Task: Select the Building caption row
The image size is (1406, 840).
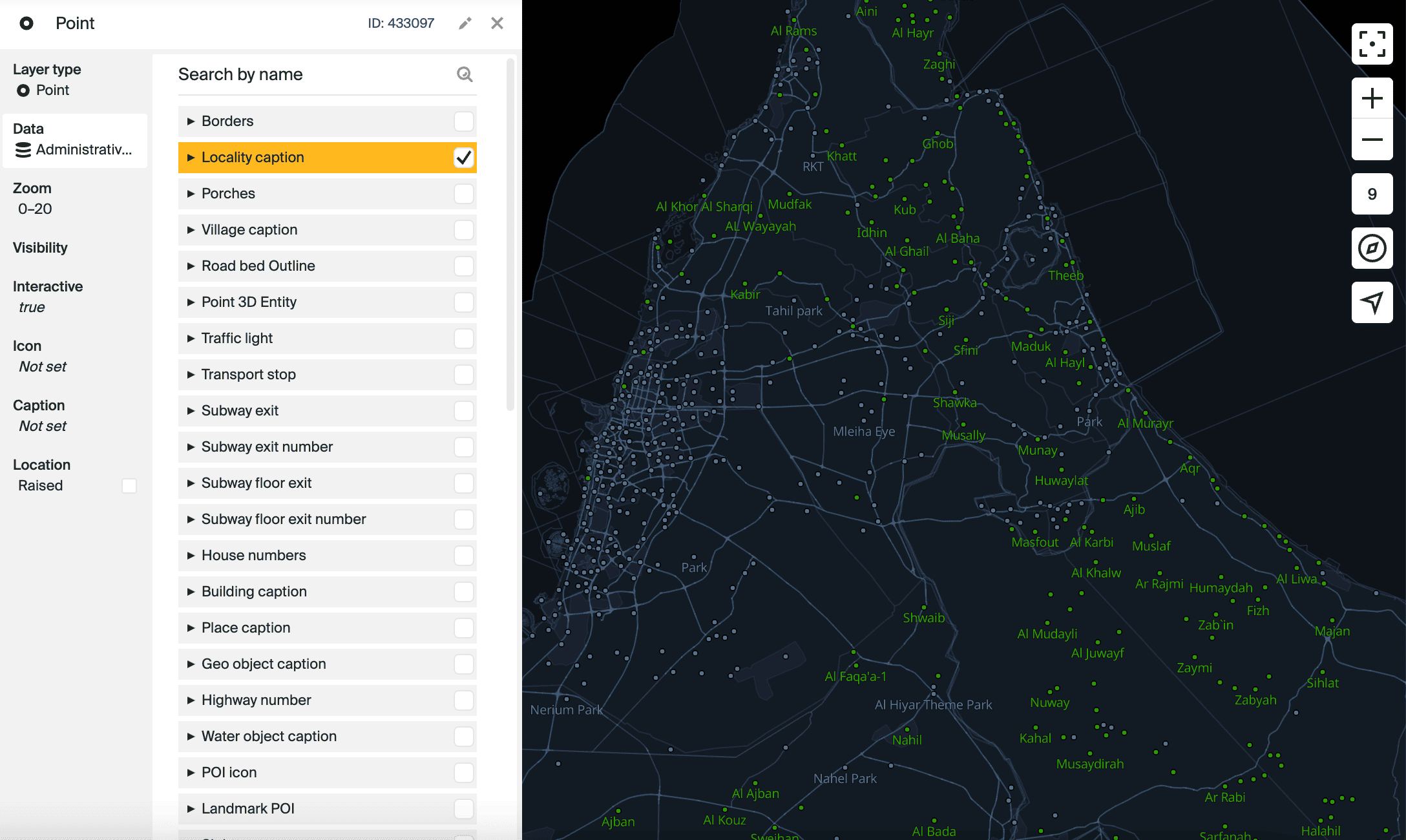Action: 255,592
